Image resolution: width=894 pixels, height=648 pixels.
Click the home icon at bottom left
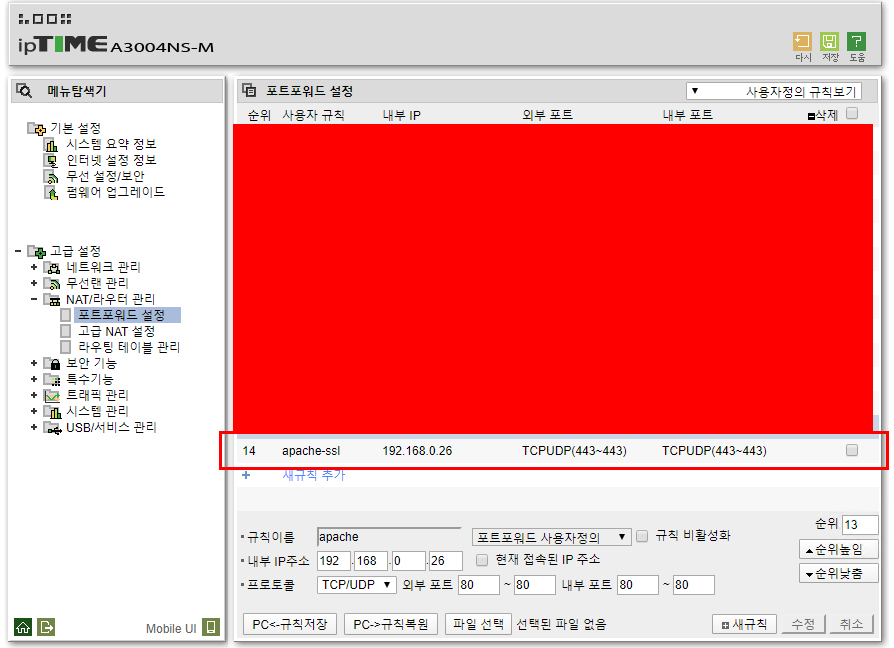(23, 627)
